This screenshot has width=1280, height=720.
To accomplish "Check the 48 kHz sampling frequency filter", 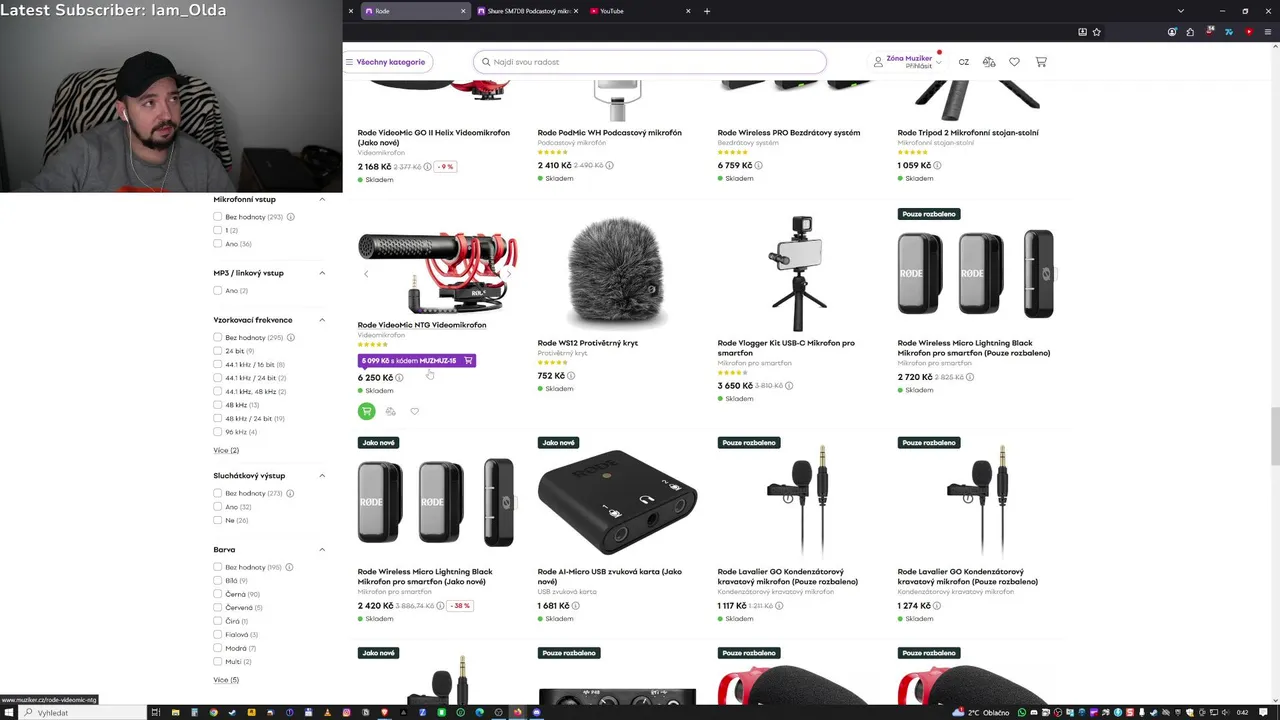I will [217, 405].
